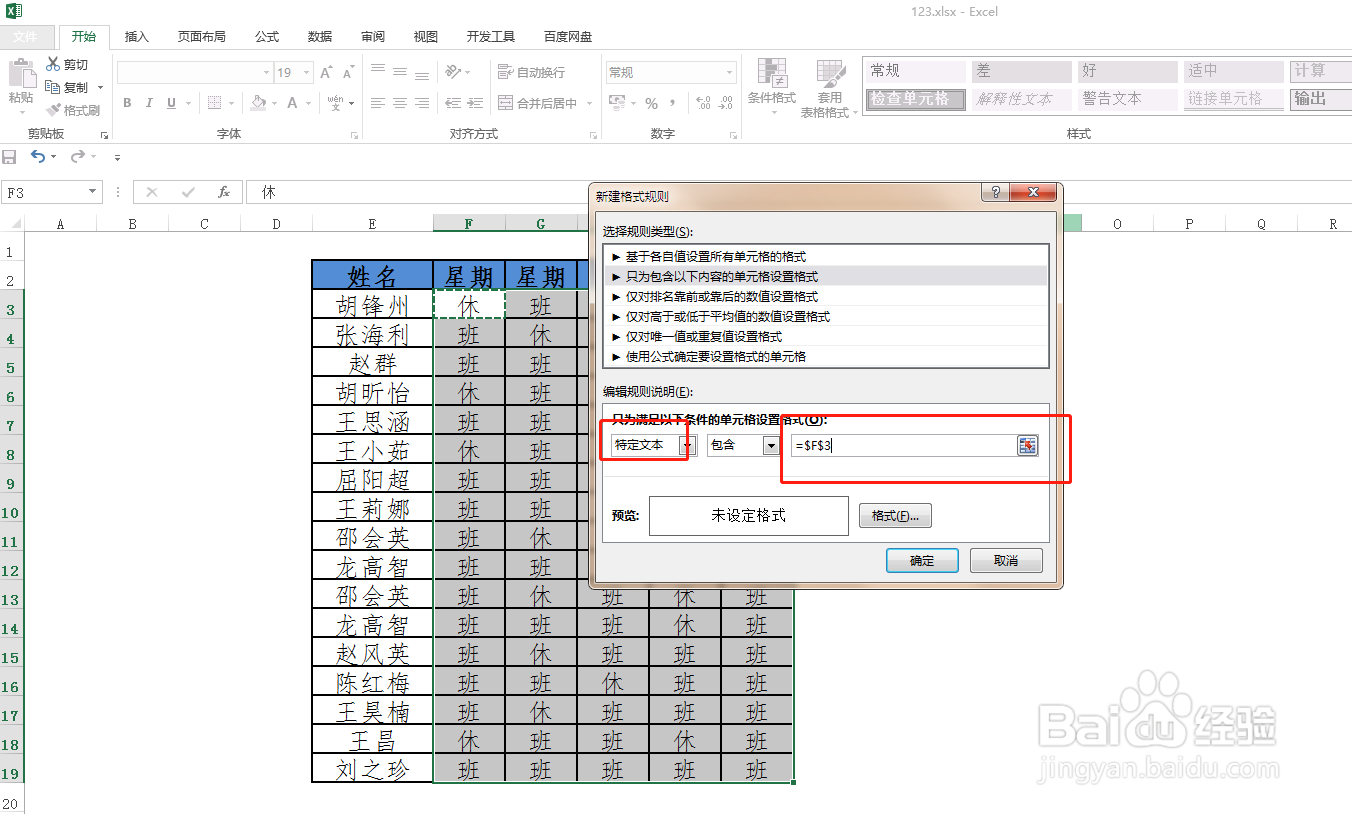Viewport: 1352px width, 814px height.
Task: Switch to Page Layout (页面布局) tab
Action: click(202, 37)
